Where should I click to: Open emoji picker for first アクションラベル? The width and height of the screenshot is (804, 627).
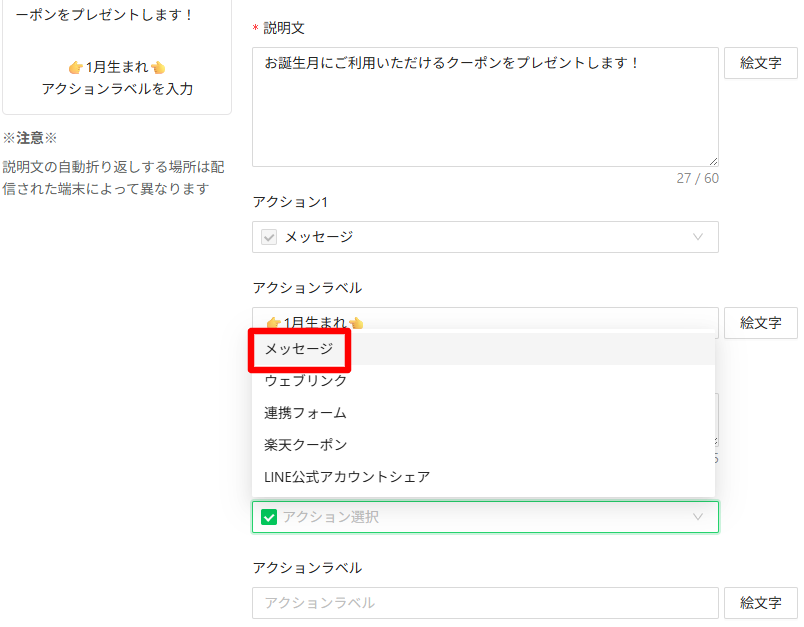click(760, 323)
